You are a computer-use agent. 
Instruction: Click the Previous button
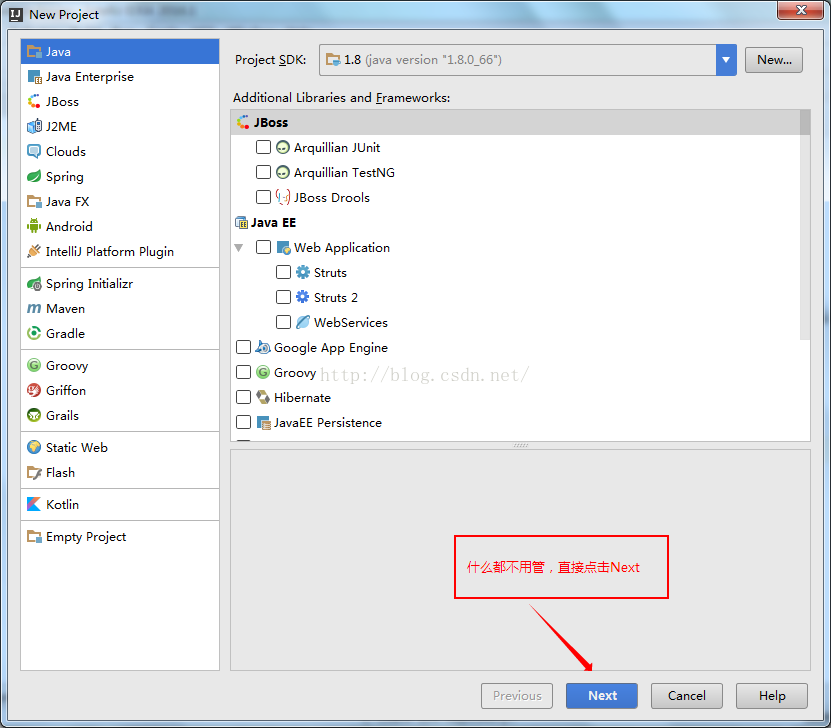point(517,696)
